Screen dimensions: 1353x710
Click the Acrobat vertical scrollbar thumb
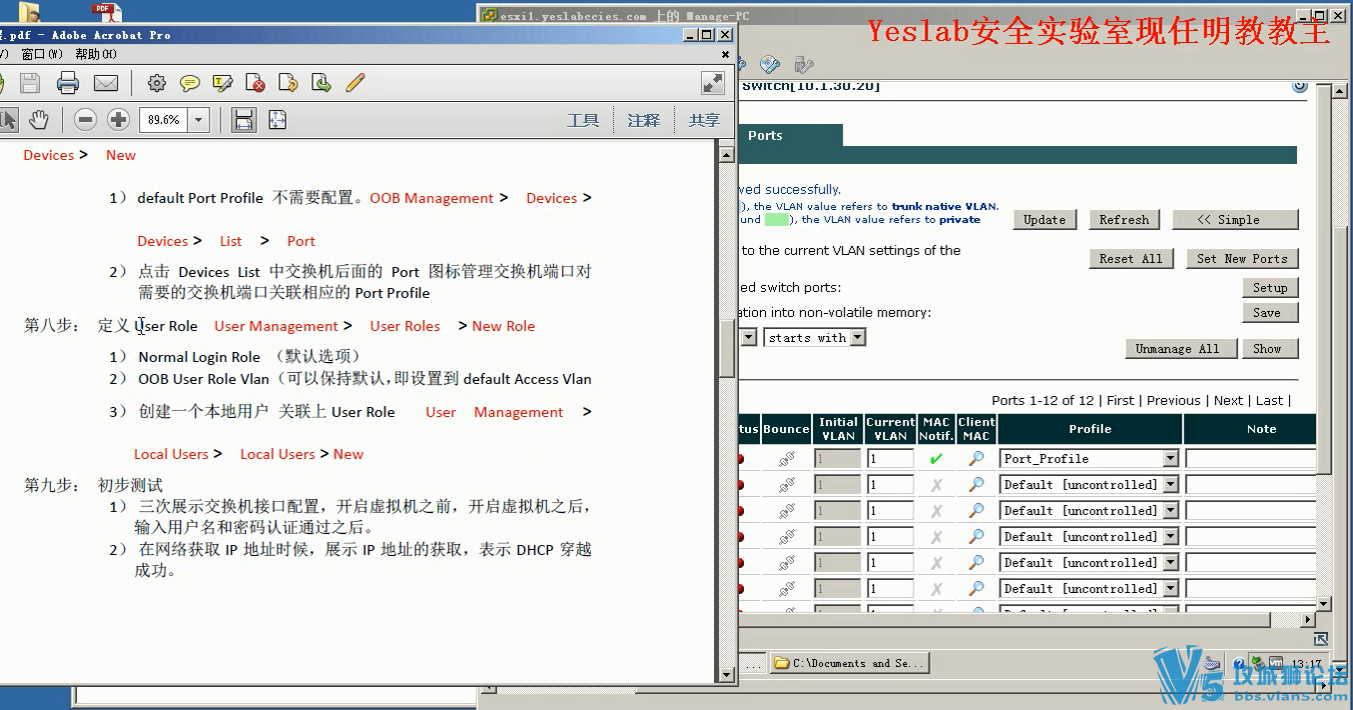tap(727, 346)
